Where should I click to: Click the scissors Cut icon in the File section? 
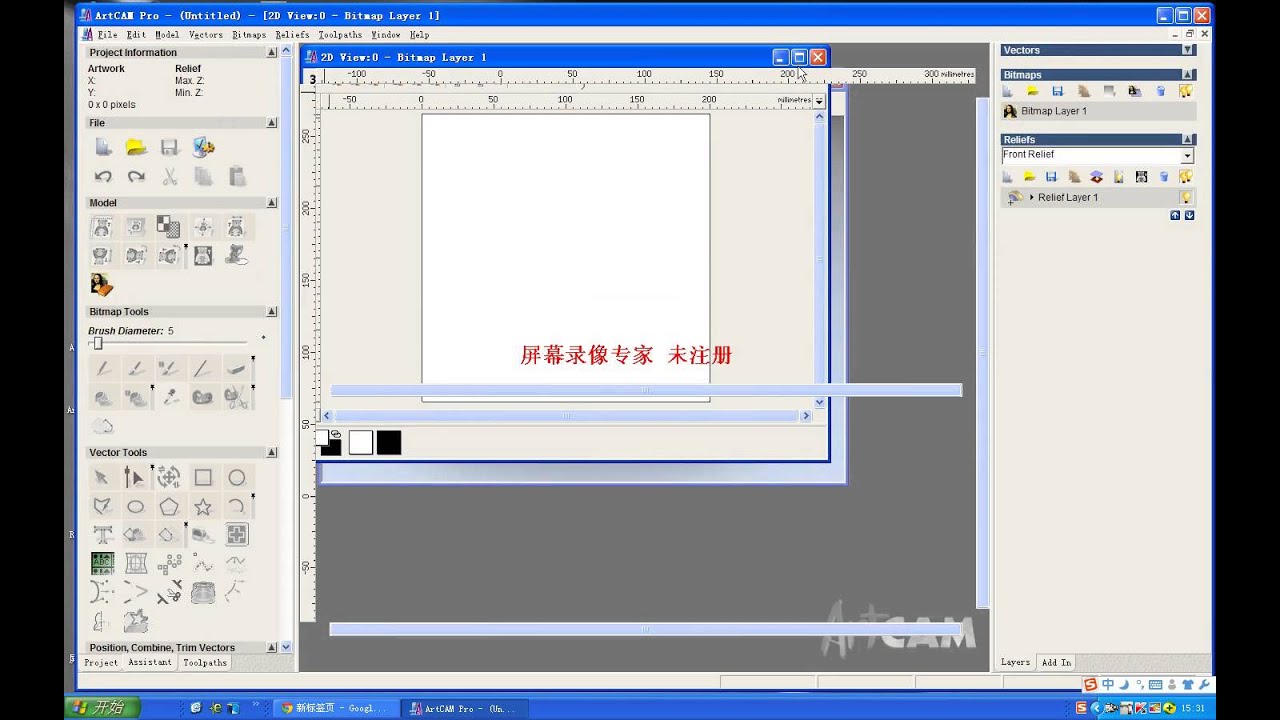(x=169, y=177)
